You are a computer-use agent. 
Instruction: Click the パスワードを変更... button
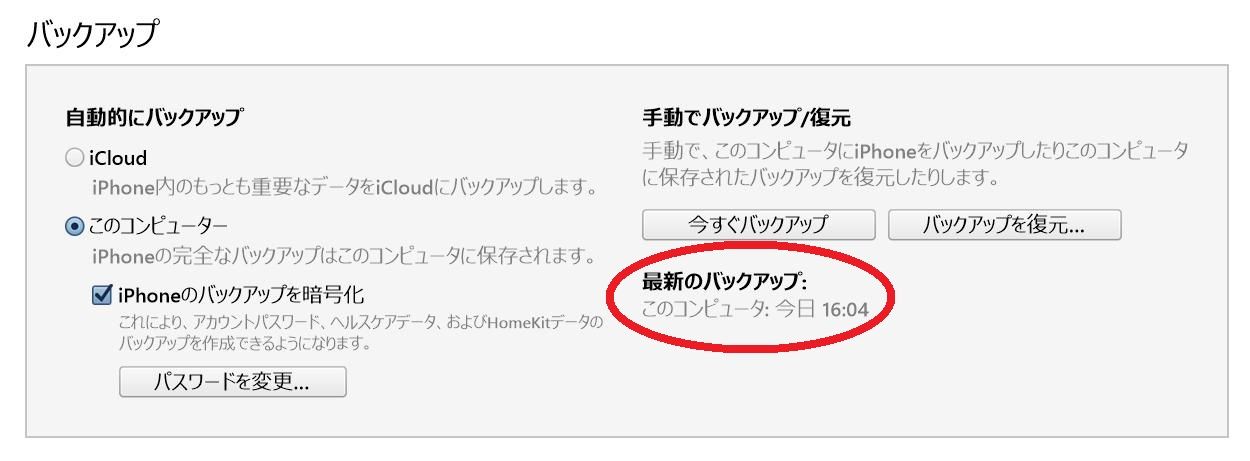232,382
